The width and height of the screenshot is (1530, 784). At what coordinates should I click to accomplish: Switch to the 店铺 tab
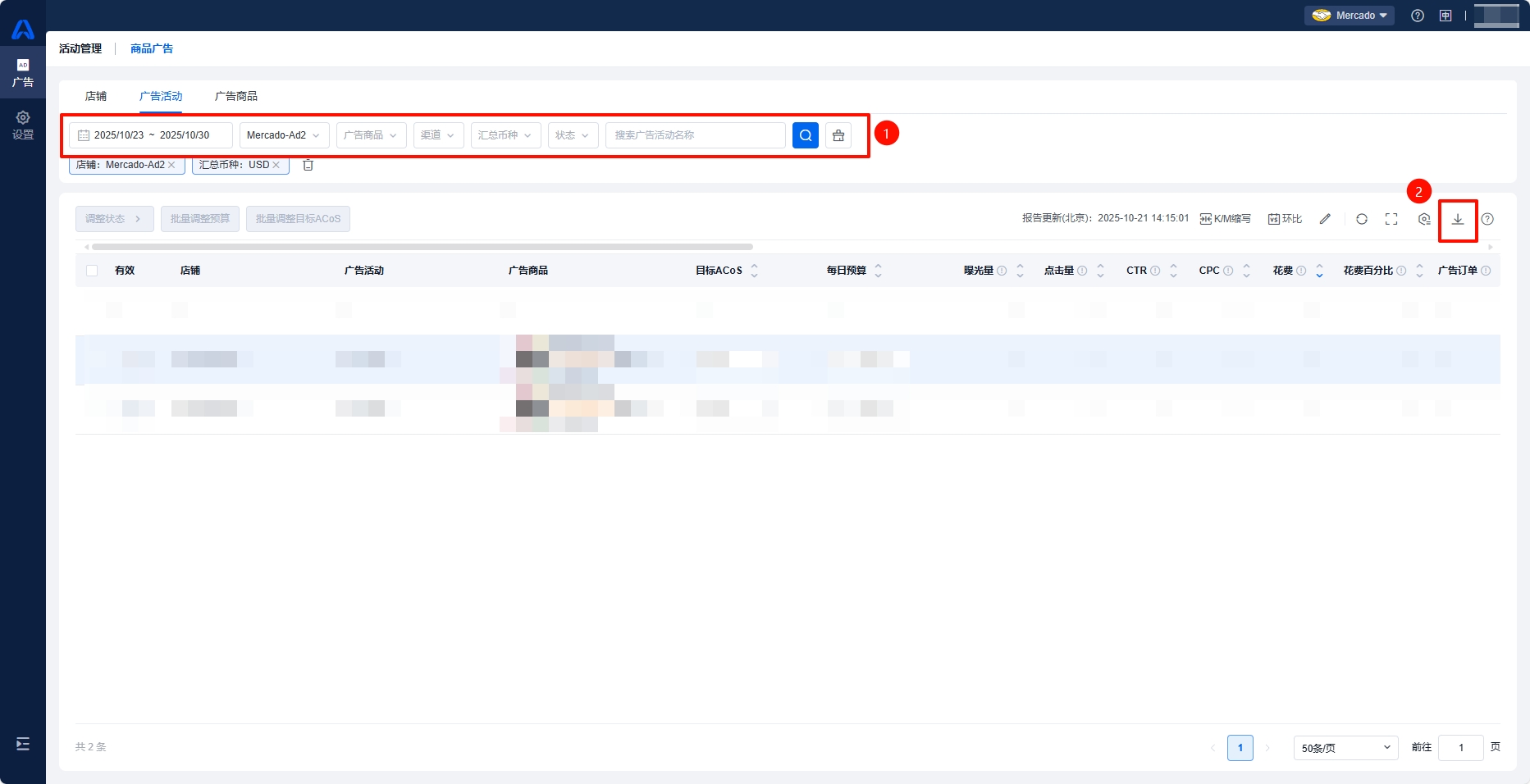coord(96,96)
